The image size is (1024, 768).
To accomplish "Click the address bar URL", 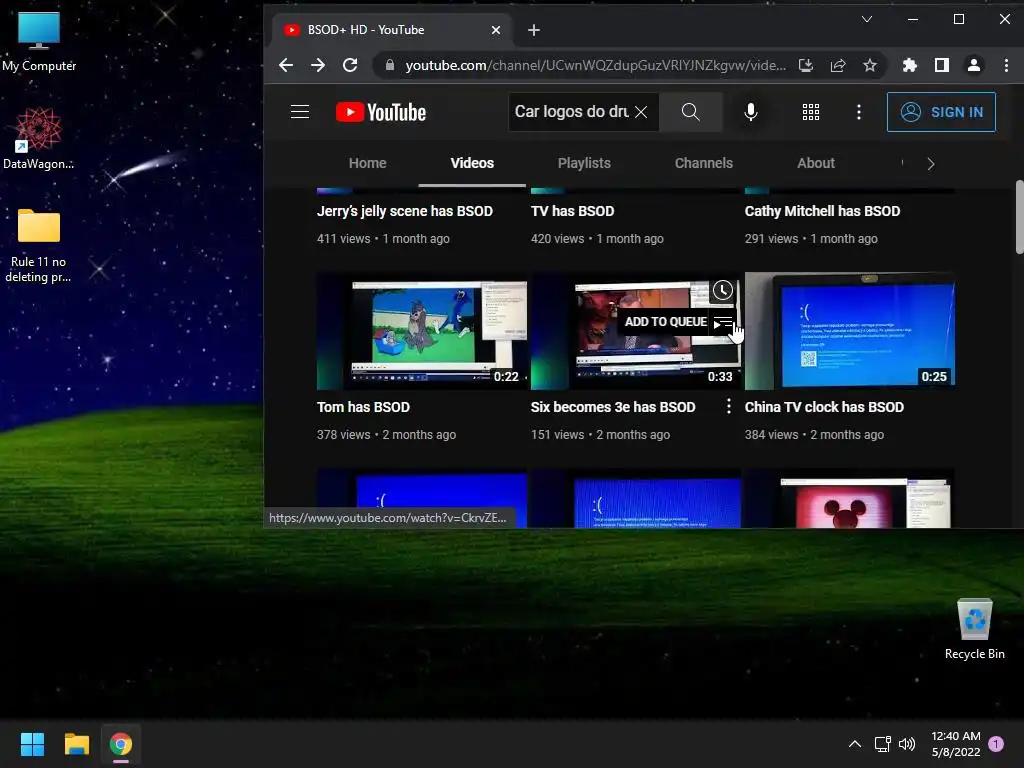I will point(595,65).
